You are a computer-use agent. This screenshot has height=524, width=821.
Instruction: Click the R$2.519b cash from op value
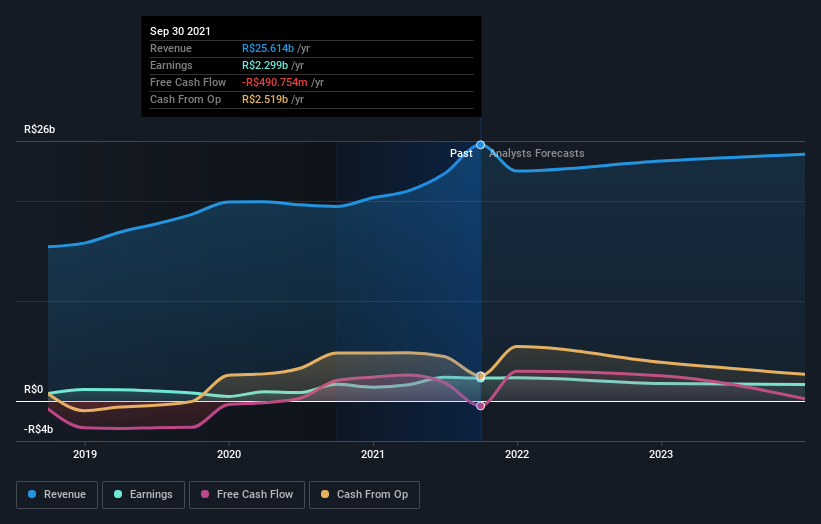pos(265,99)
